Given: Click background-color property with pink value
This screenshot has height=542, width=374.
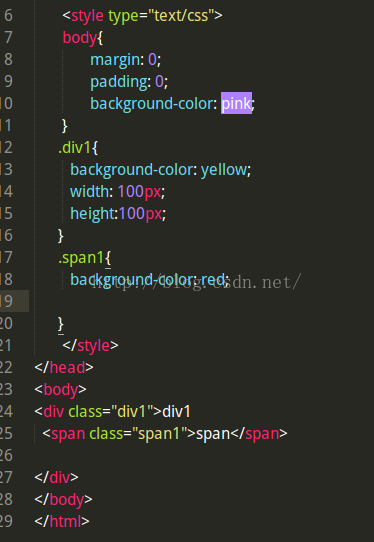Looking at the screenshot, I should (151, 104).
